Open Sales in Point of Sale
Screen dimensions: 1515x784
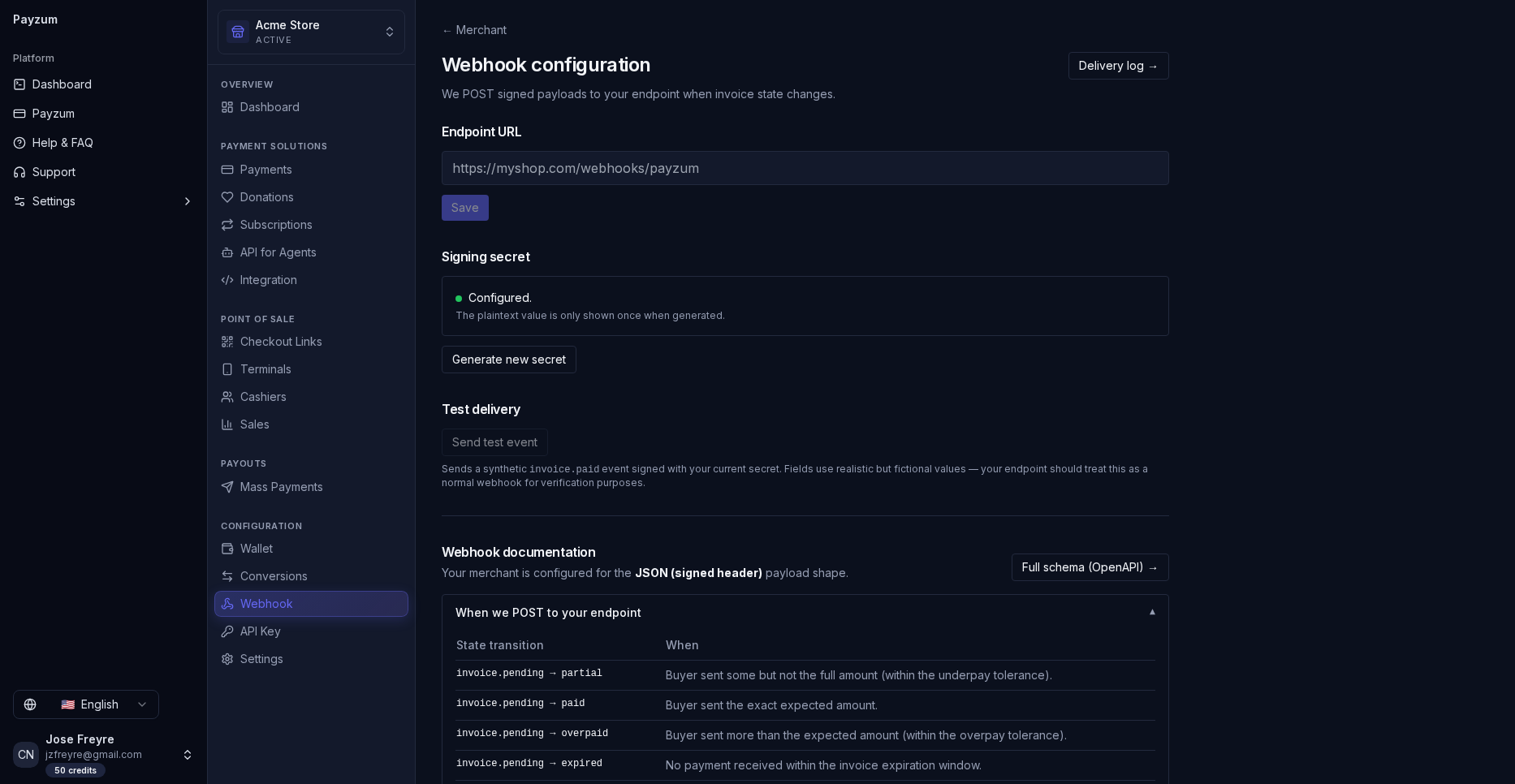click(x=311, y=424)
